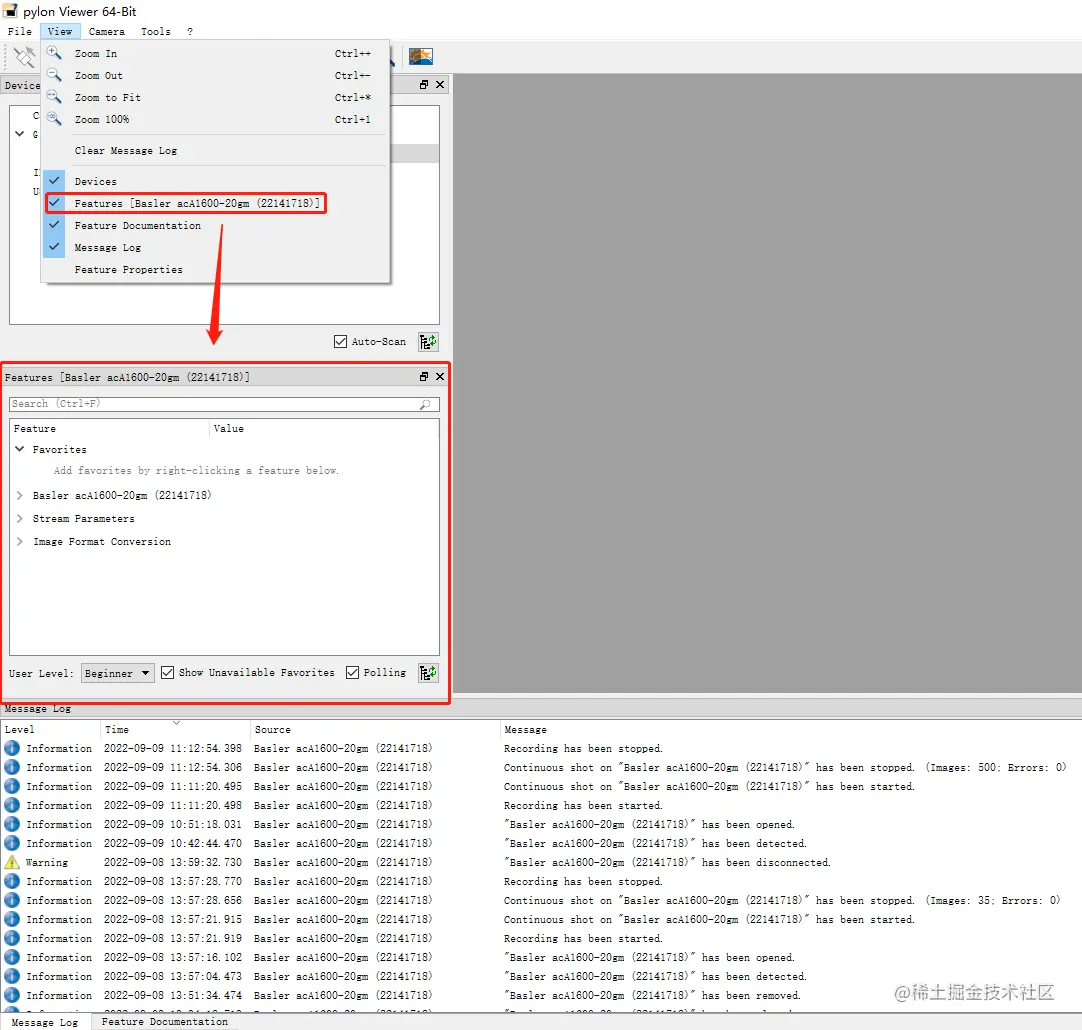The width and height of the screenshot is (1082, 1030).
Task: Click the Value column header
Action: (324, 428)
